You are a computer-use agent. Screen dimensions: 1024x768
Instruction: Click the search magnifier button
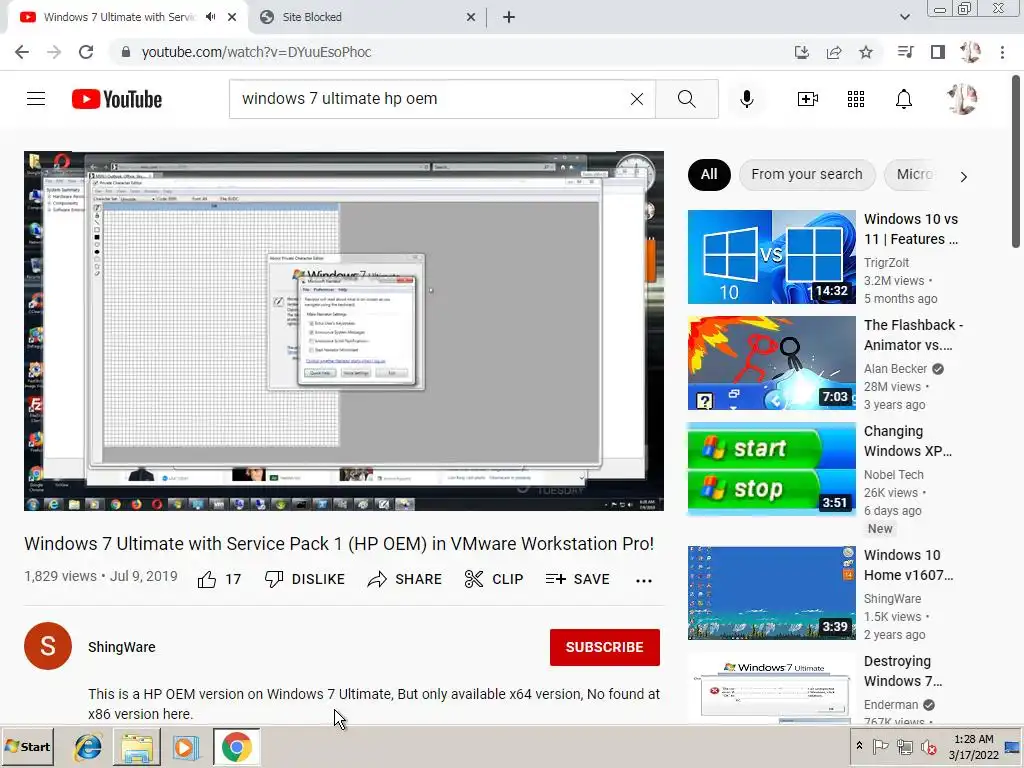coord(686,99)
